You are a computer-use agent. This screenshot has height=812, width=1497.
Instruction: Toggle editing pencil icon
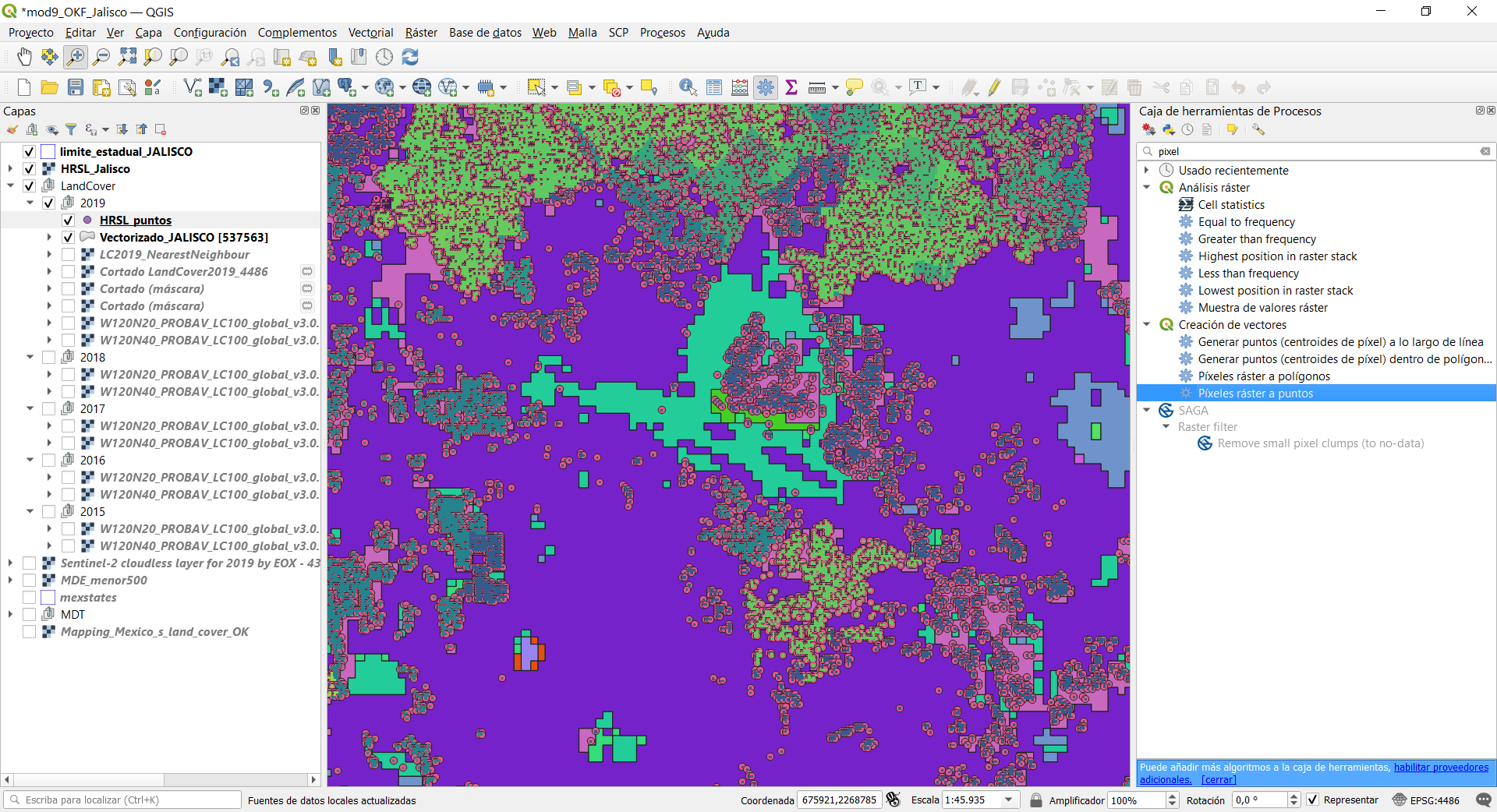[994, 87]
